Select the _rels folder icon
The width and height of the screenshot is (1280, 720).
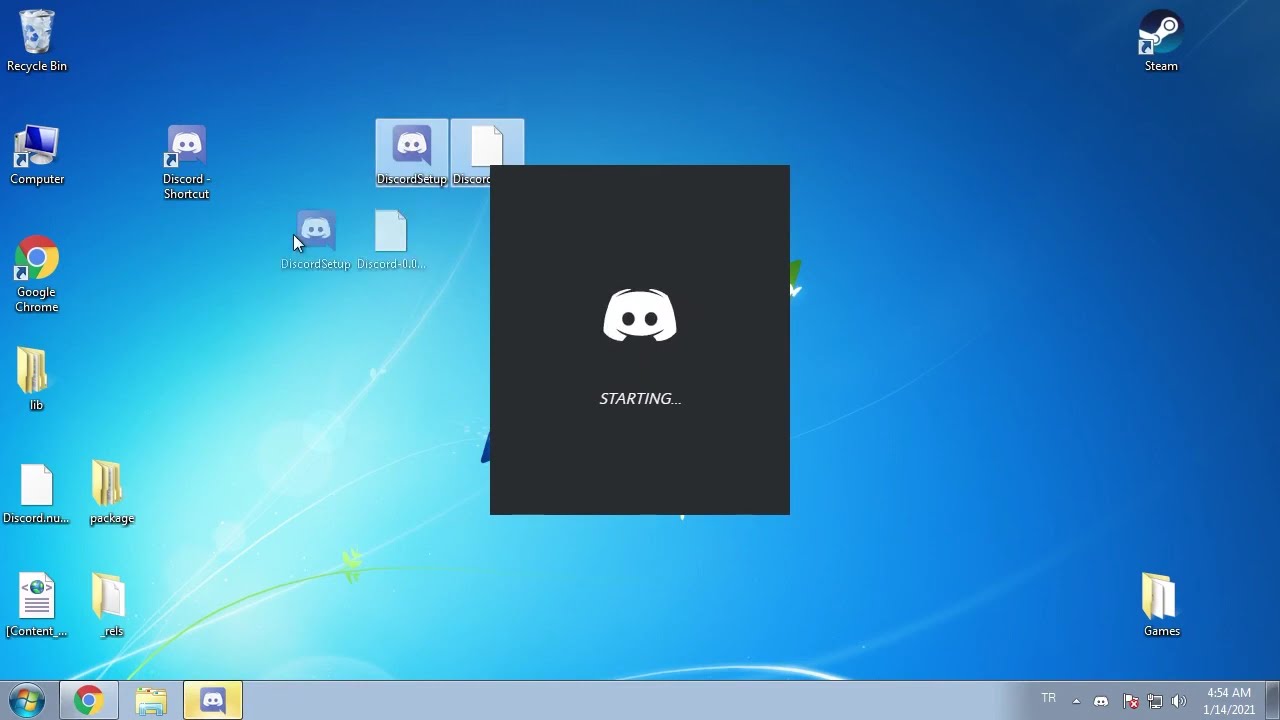coord(111,606)
